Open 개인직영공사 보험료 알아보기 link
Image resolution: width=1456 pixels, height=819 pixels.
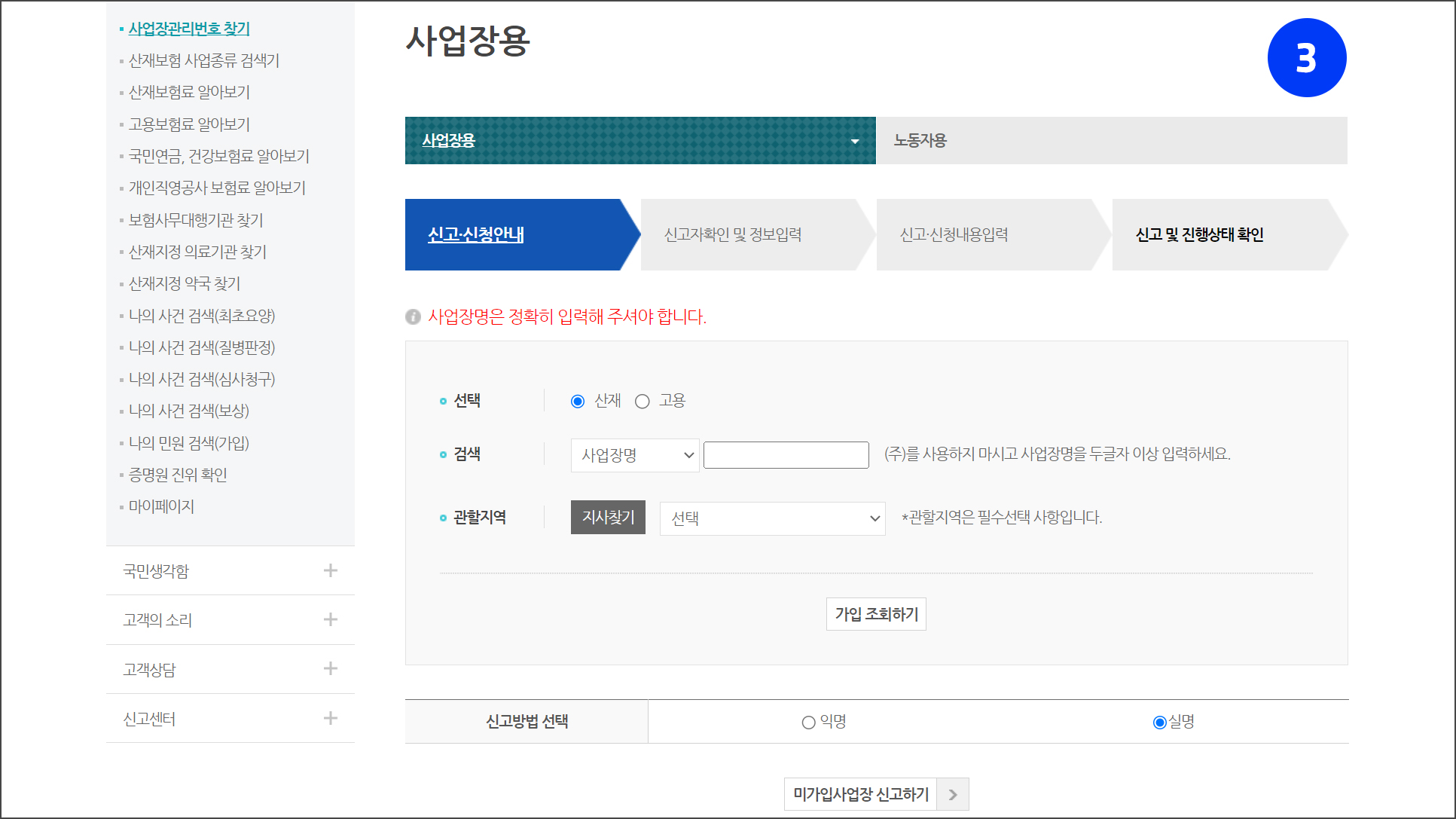coord(217,188)
